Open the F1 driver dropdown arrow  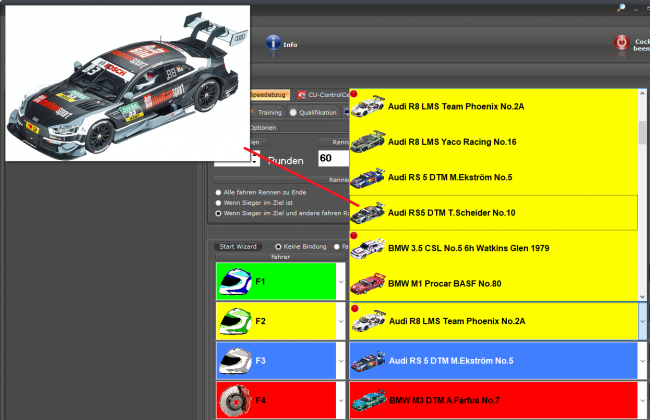click(341, 282)
